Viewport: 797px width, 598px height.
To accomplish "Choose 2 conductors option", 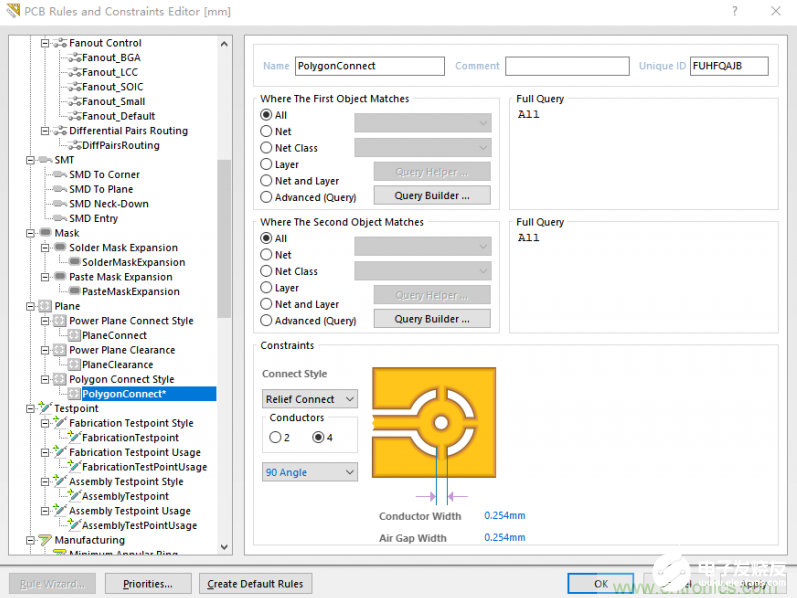I will point(275,437).
